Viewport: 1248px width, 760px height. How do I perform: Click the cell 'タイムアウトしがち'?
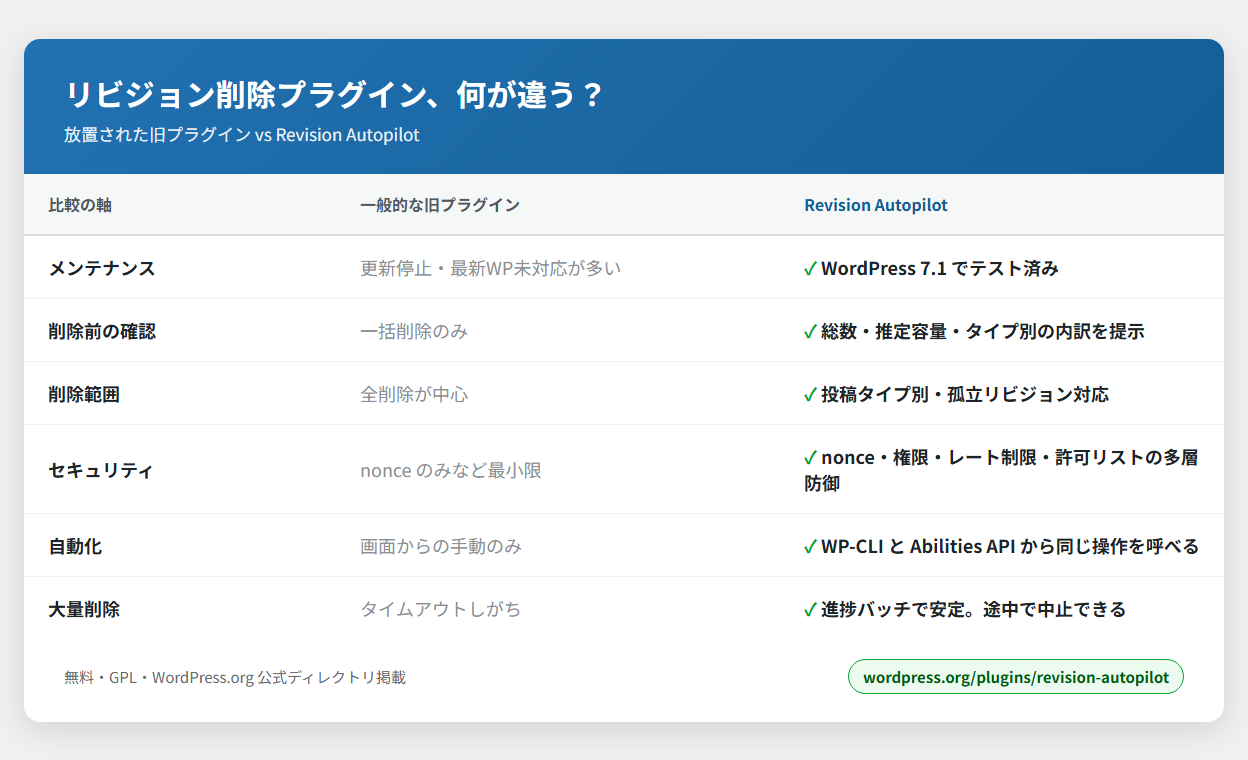441,609
